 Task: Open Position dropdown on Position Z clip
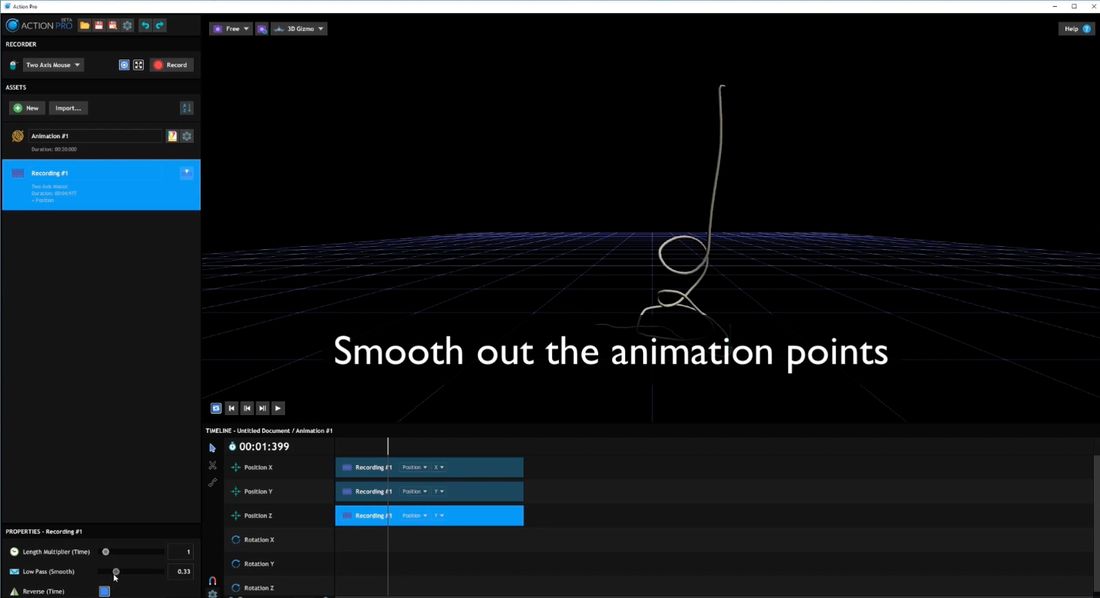(414, 516)
